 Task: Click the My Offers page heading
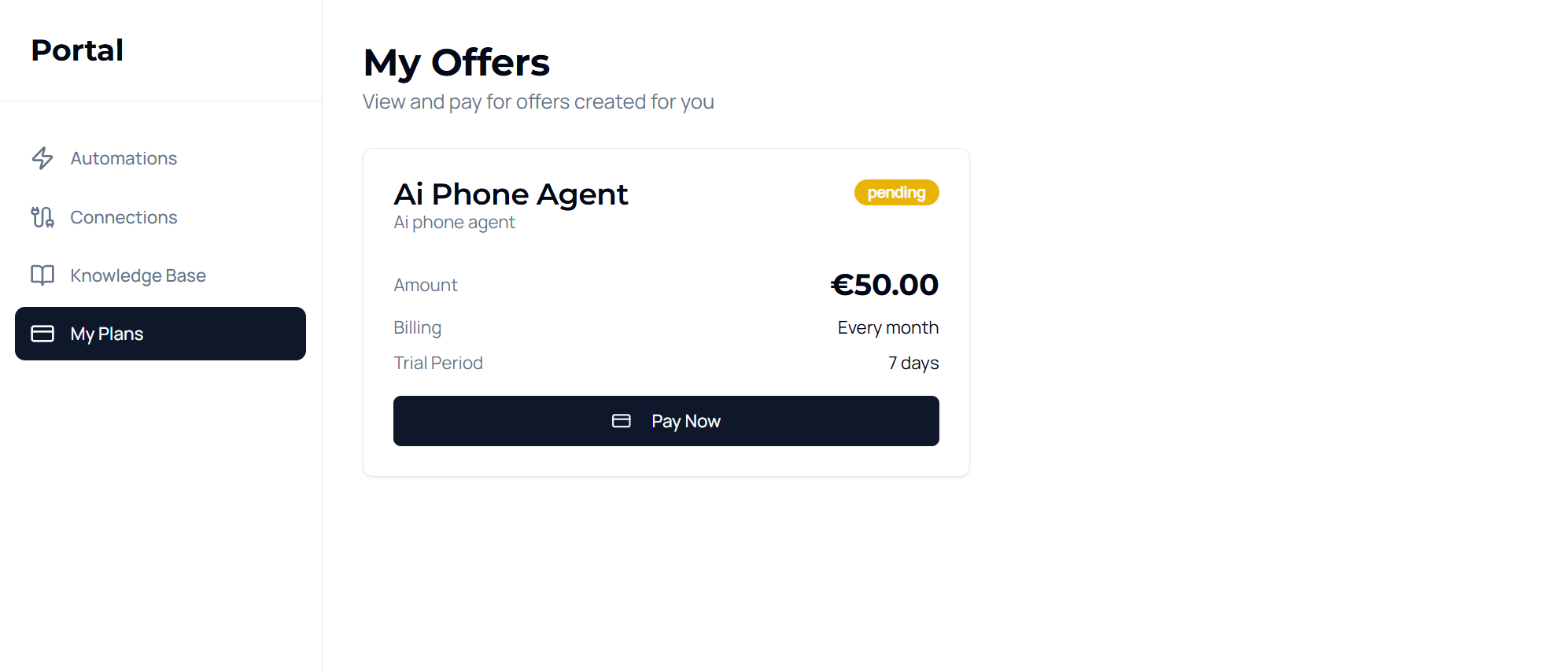pyautogui.click(x=456, y=62)
